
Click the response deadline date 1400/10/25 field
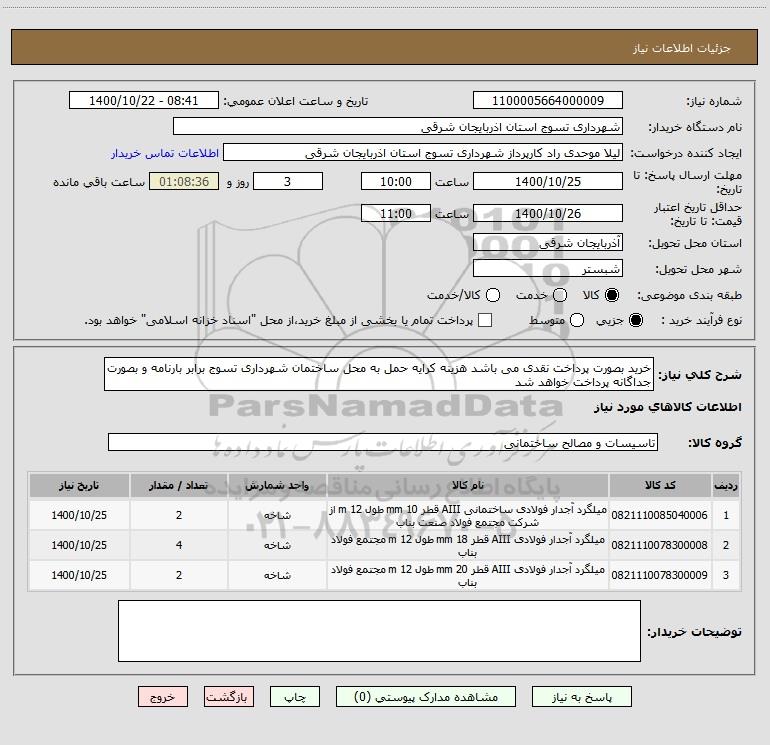coord(548,181)
